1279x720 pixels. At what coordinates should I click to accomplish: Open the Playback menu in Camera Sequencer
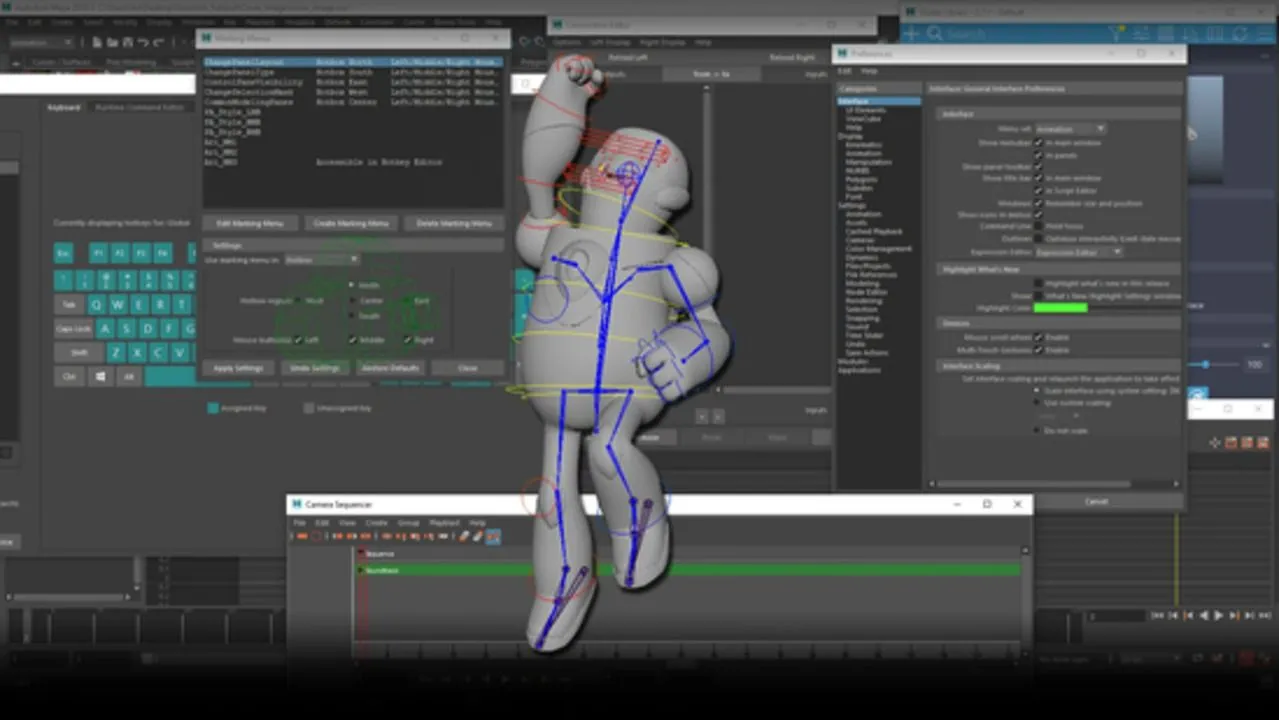(444, 523)
